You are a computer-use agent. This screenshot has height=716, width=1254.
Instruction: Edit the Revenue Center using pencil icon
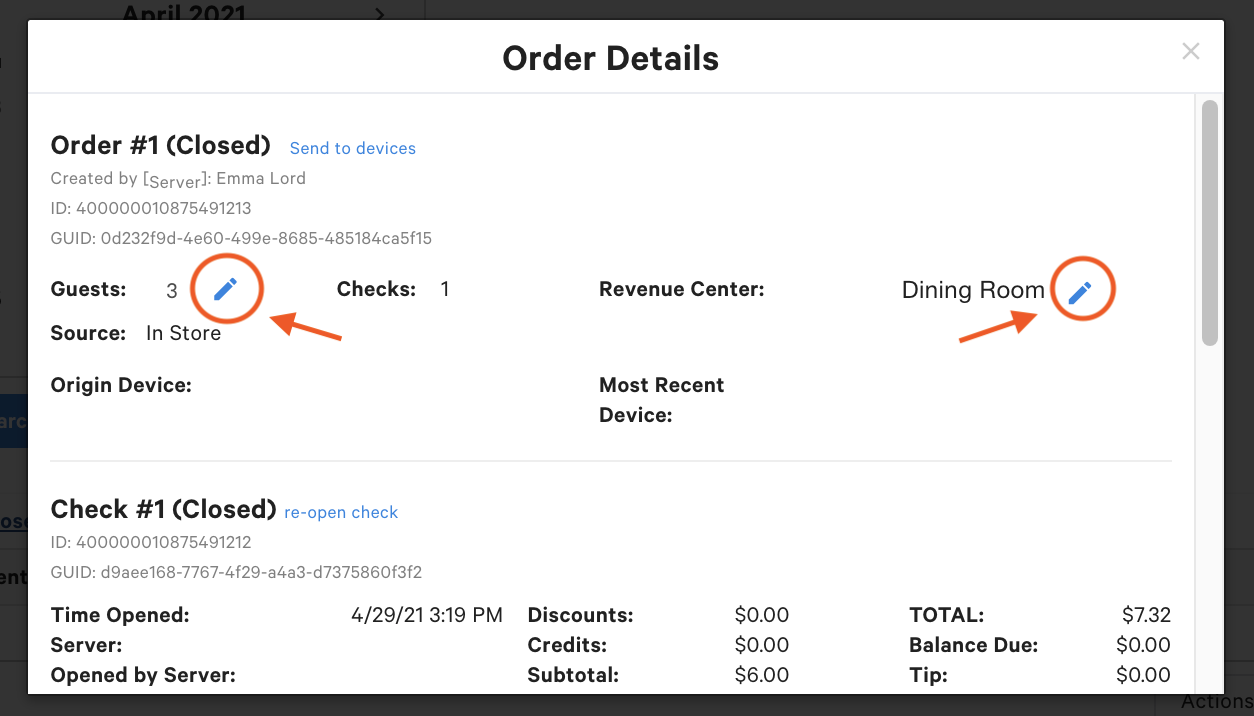(x=1080, y=291)
